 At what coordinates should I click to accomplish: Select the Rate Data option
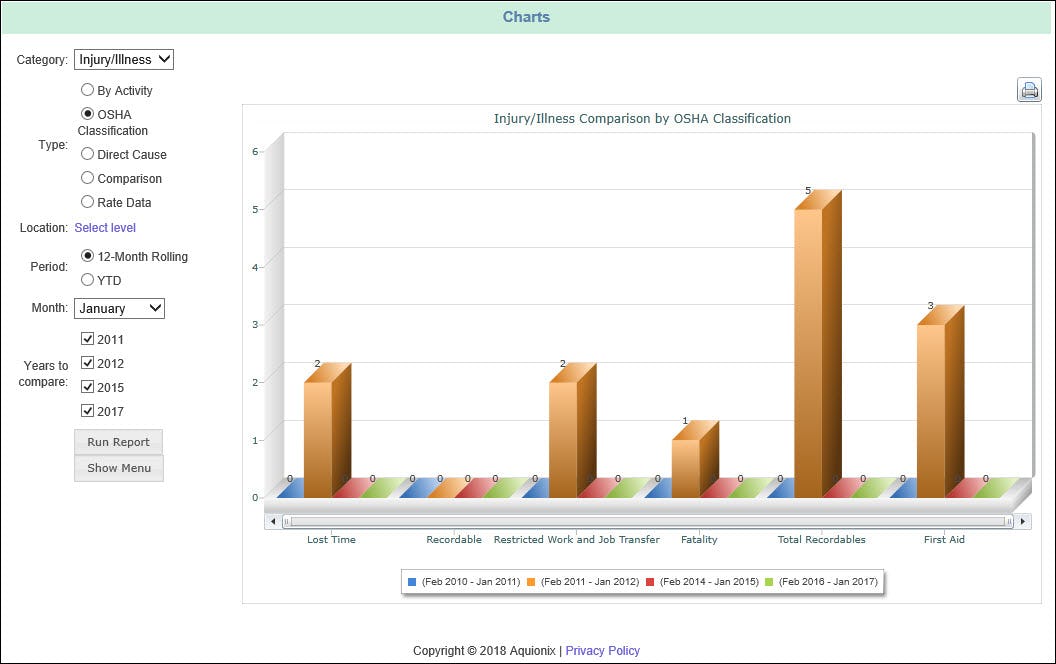coord(88,202)
